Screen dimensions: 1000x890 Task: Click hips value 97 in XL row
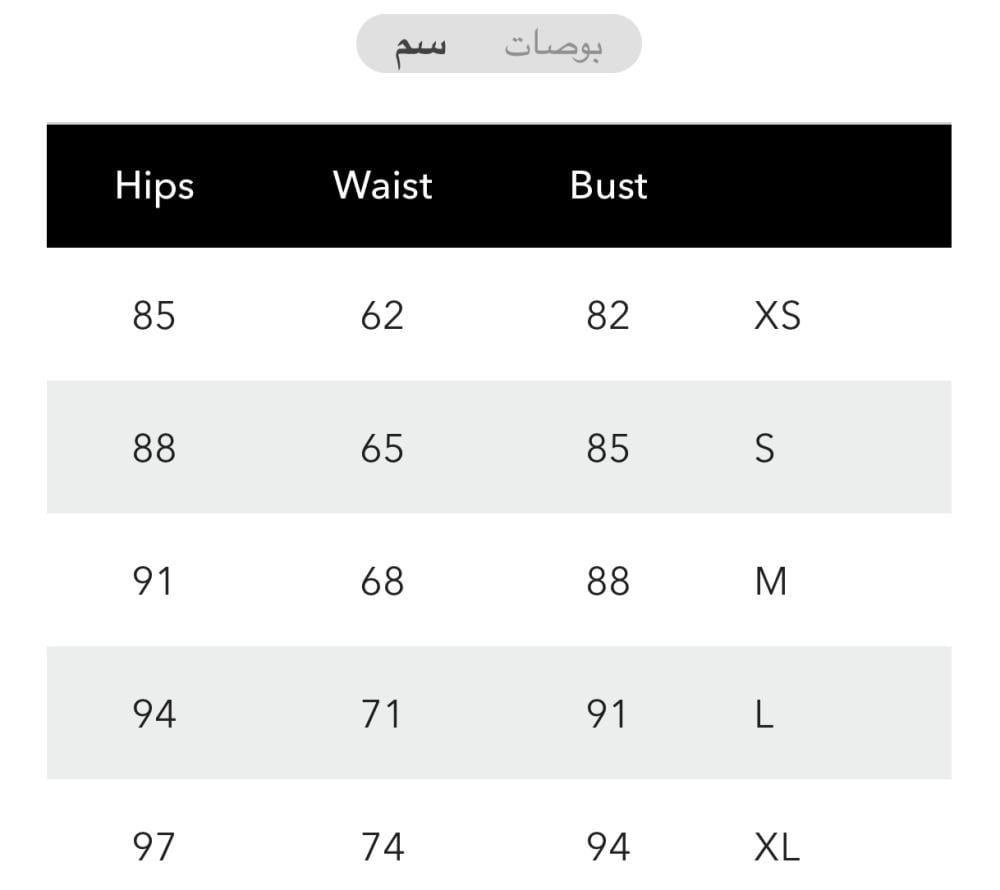(x=153, y=847)
